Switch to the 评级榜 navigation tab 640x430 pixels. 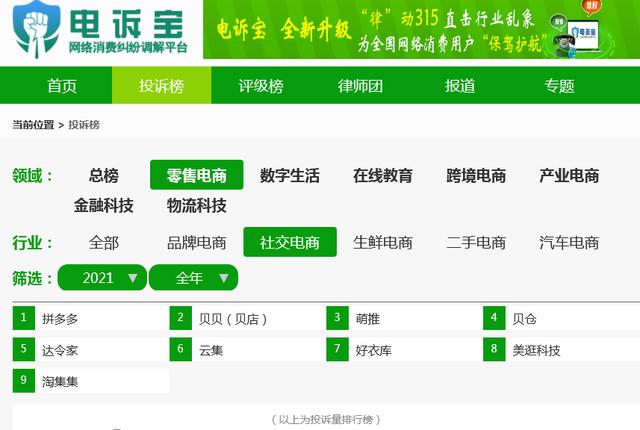click(261, 86)
